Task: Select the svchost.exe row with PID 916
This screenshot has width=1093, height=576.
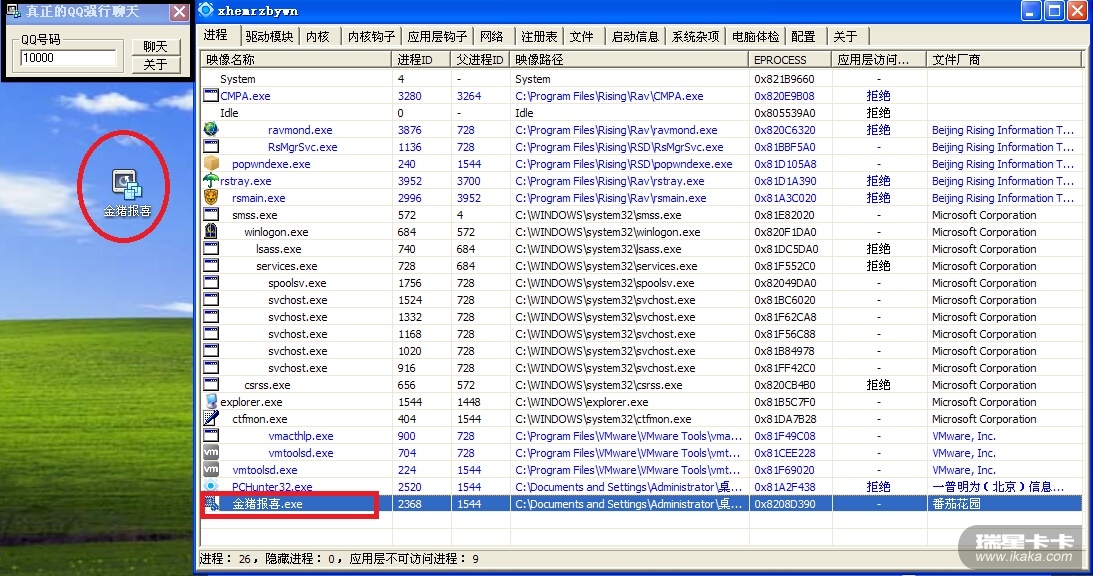Action: coord(641,367)
